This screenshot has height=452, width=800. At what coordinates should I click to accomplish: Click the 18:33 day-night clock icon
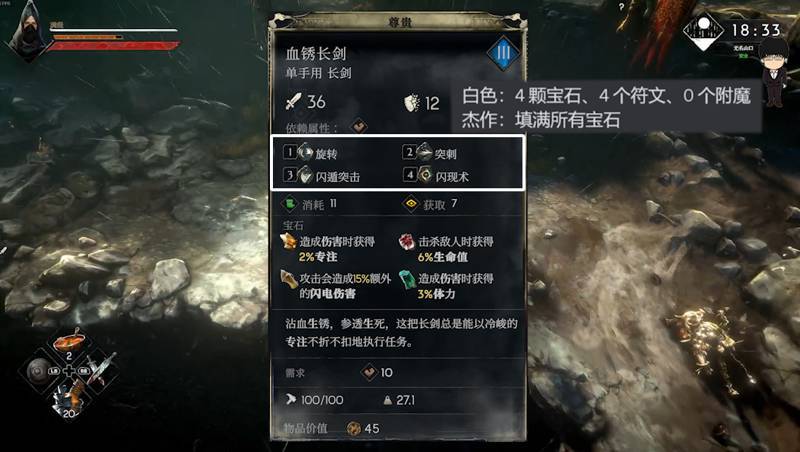704,31
